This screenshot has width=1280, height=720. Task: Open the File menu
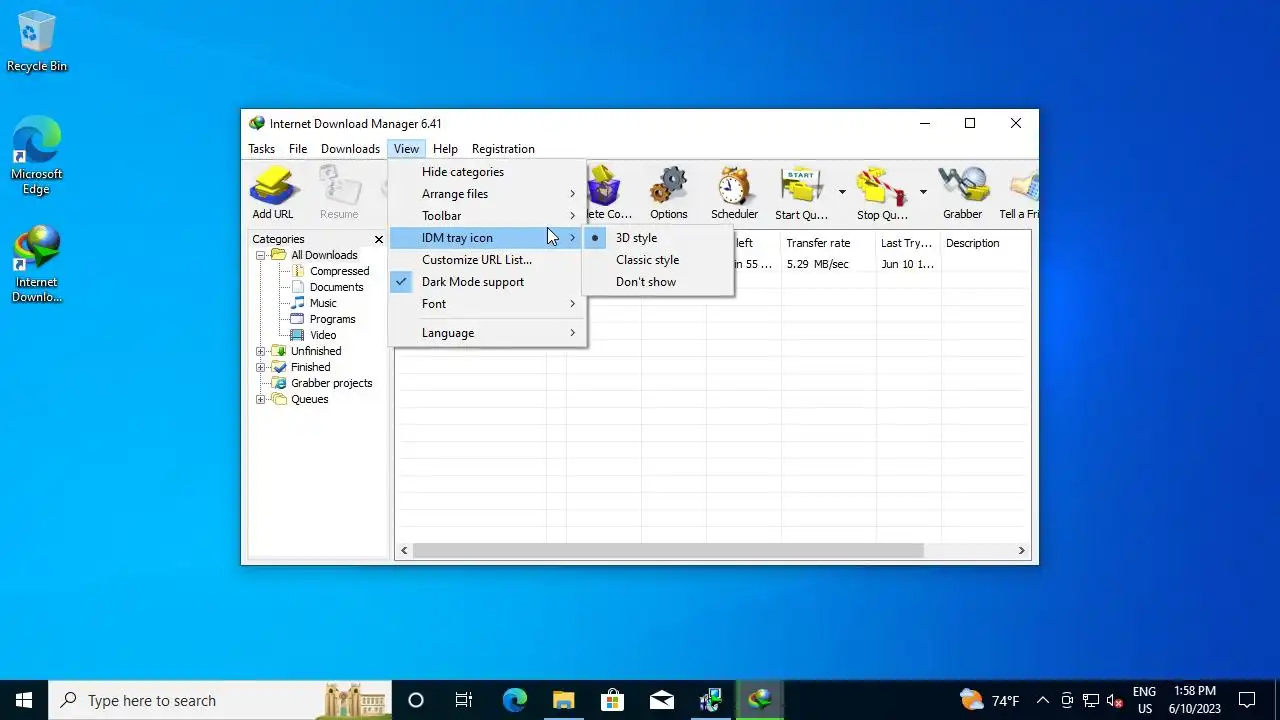click(298, 149)
